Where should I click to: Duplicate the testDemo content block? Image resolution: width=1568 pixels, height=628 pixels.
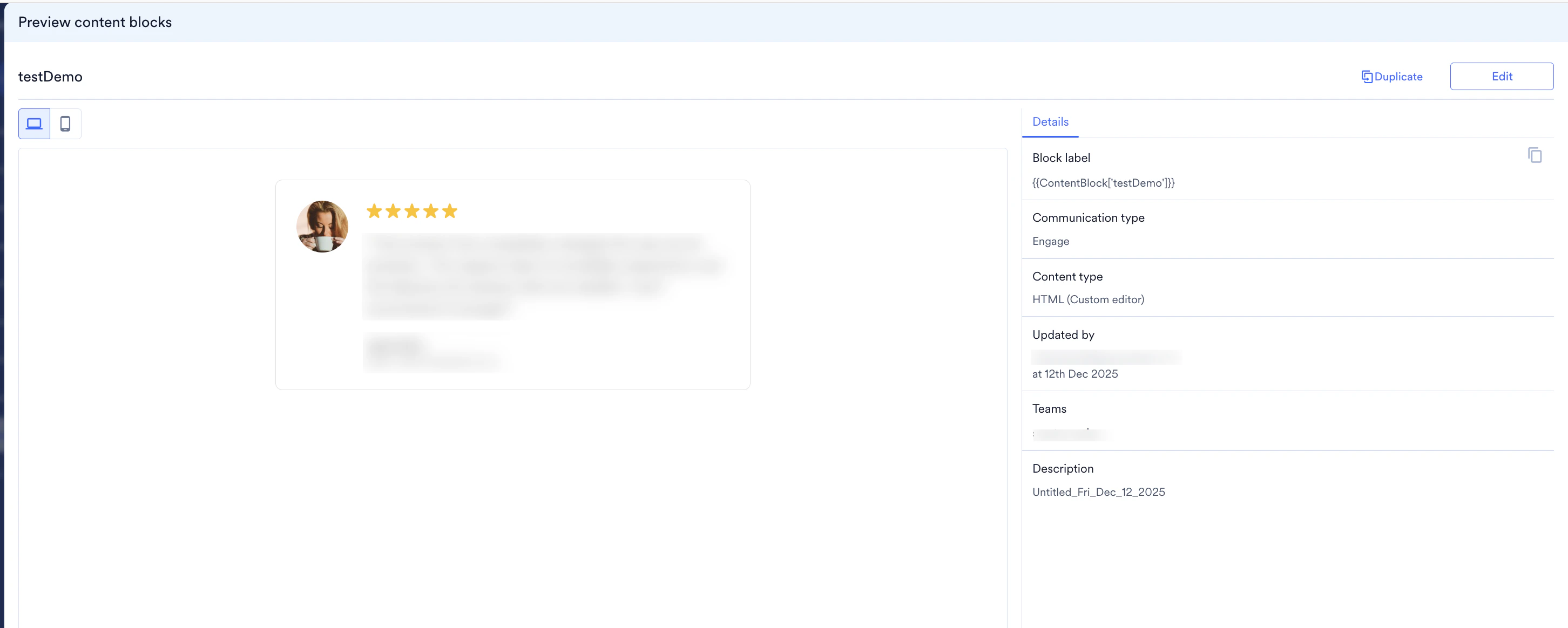pyautogui.click(x=1392, y=76)
